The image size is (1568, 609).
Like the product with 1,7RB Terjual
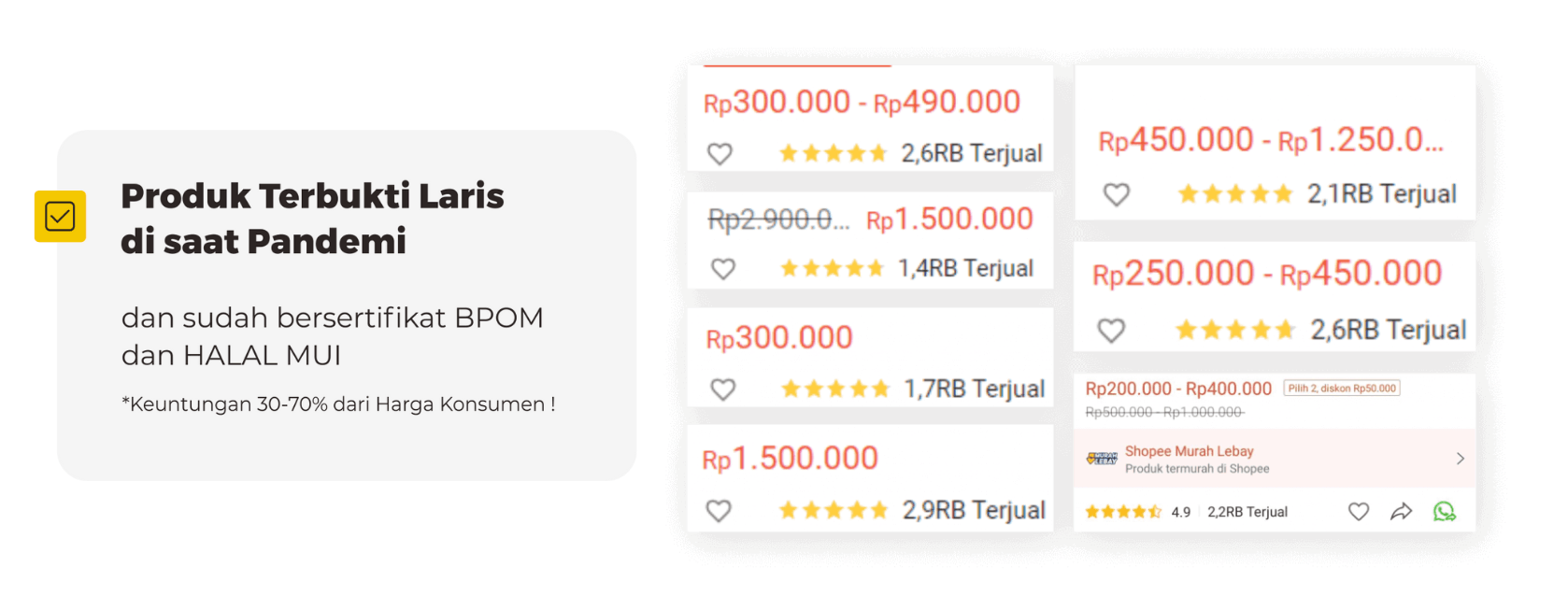point(723,389)
